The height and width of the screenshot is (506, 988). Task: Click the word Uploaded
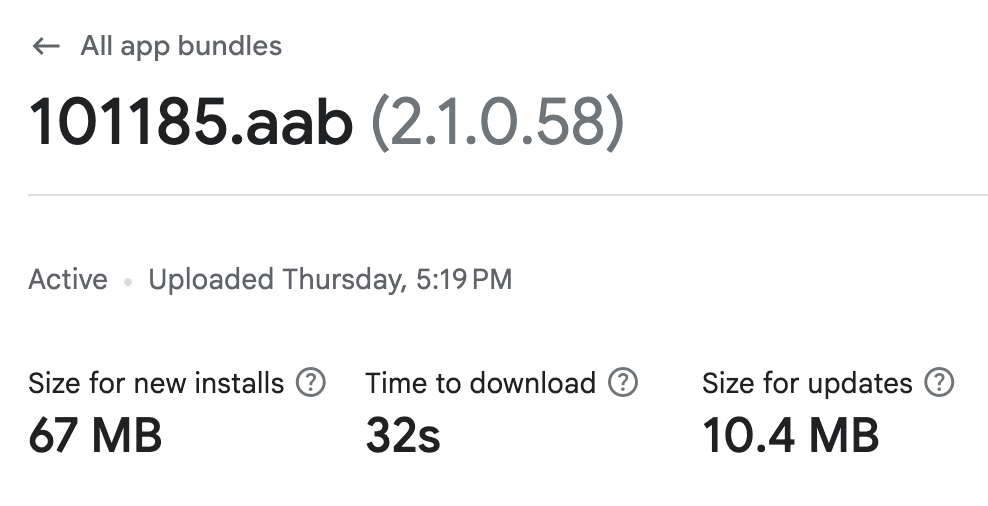(211, 279)
